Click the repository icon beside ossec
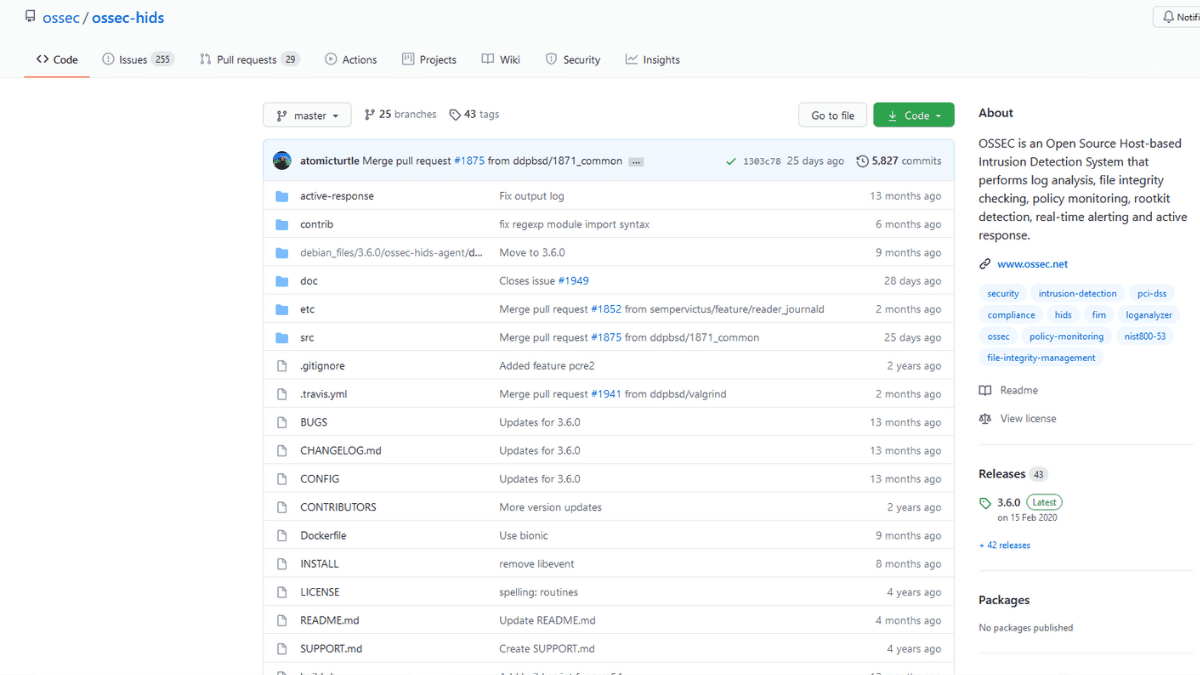Image resolution: width=1200 pixels, height=675 pixels. 30,17
